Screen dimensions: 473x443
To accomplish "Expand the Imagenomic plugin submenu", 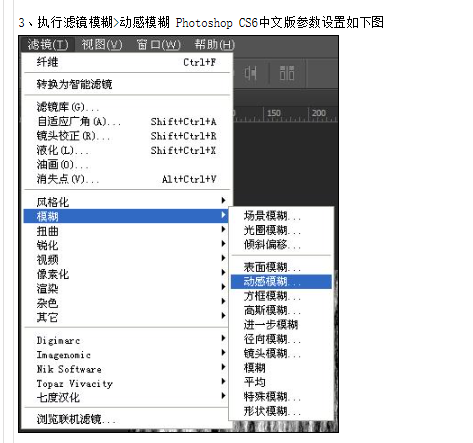I will tap(127, 354).
